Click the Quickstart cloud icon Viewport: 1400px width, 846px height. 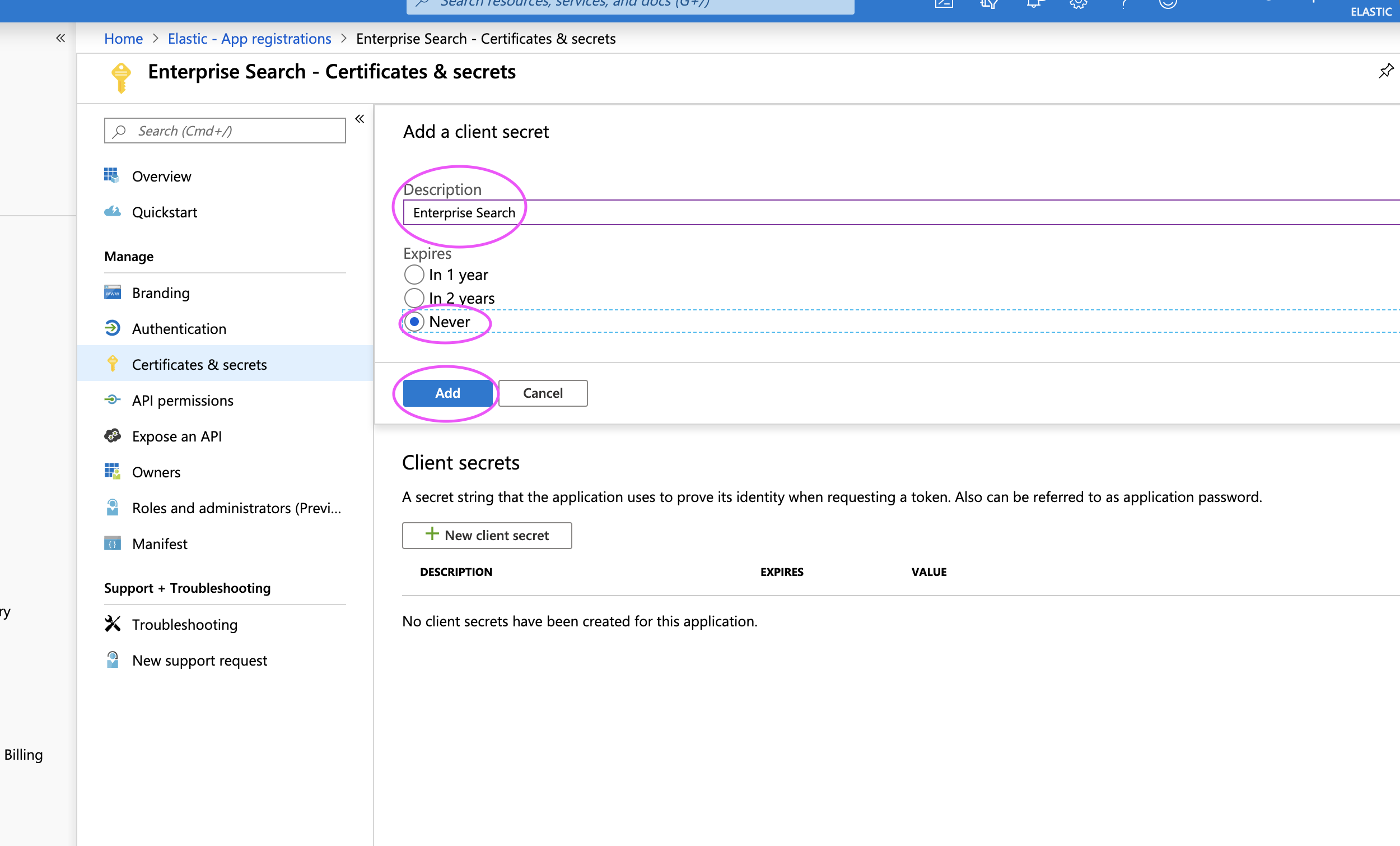point(112,212)
